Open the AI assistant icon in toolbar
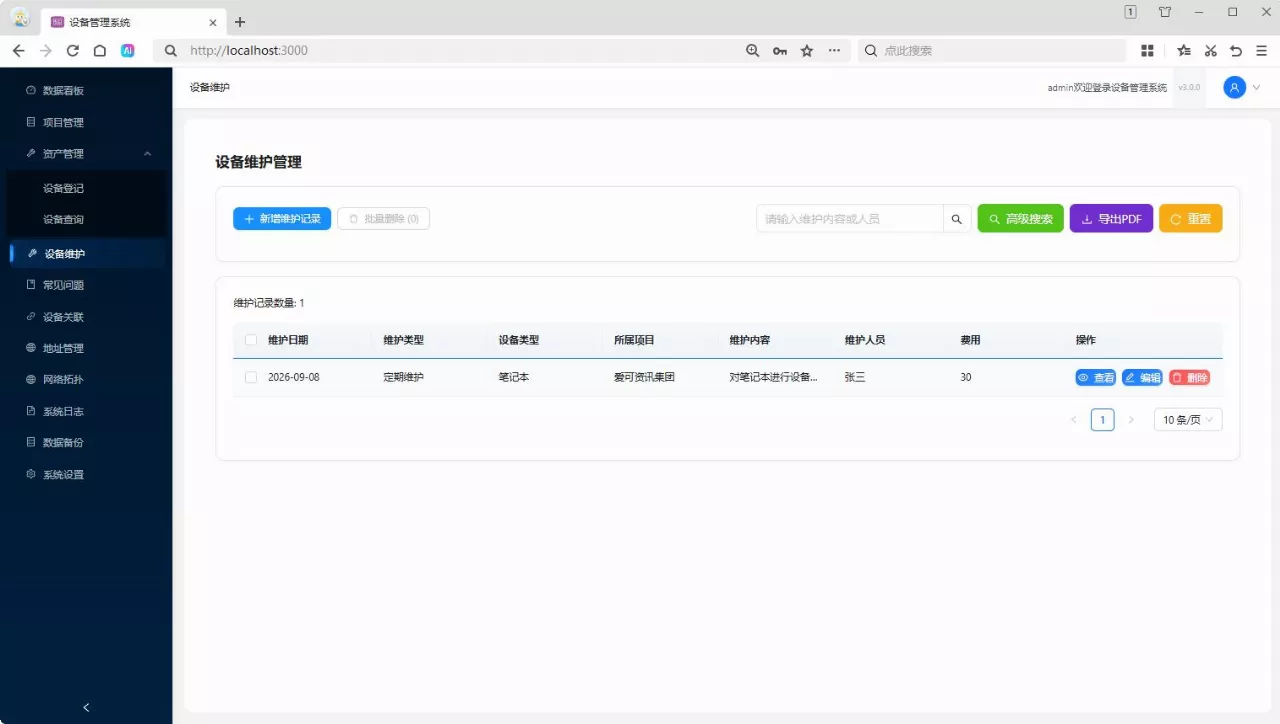 (128, 51)
